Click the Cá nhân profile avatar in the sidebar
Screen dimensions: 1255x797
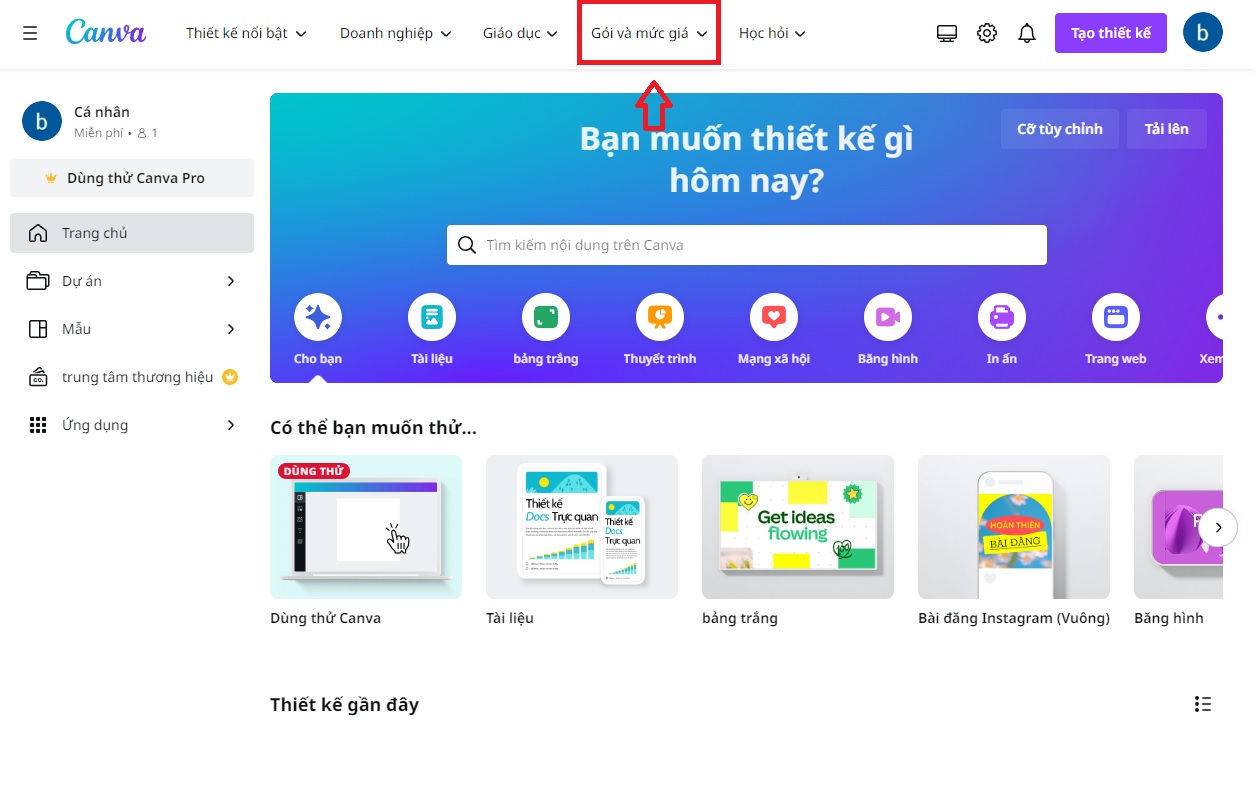click(42, 122)
